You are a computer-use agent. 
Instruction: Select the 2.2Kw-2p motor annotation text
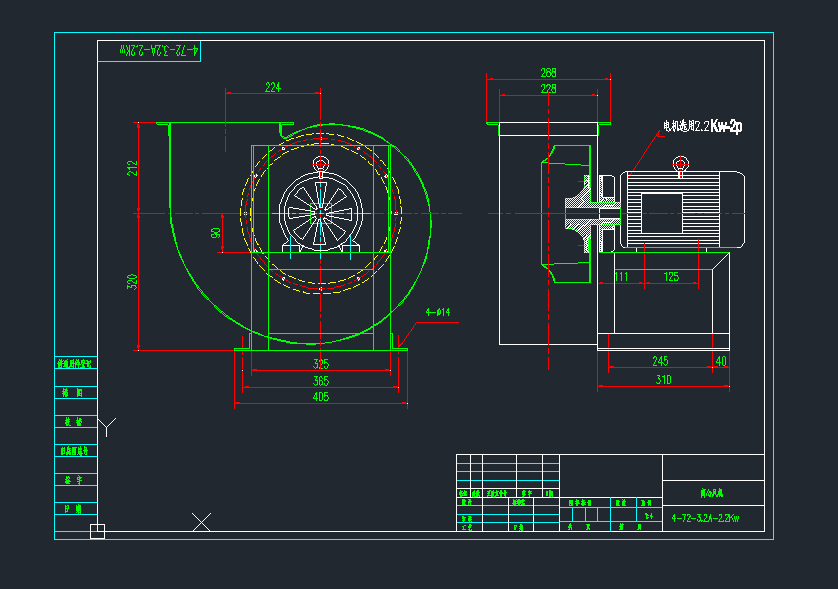(703, 126)
